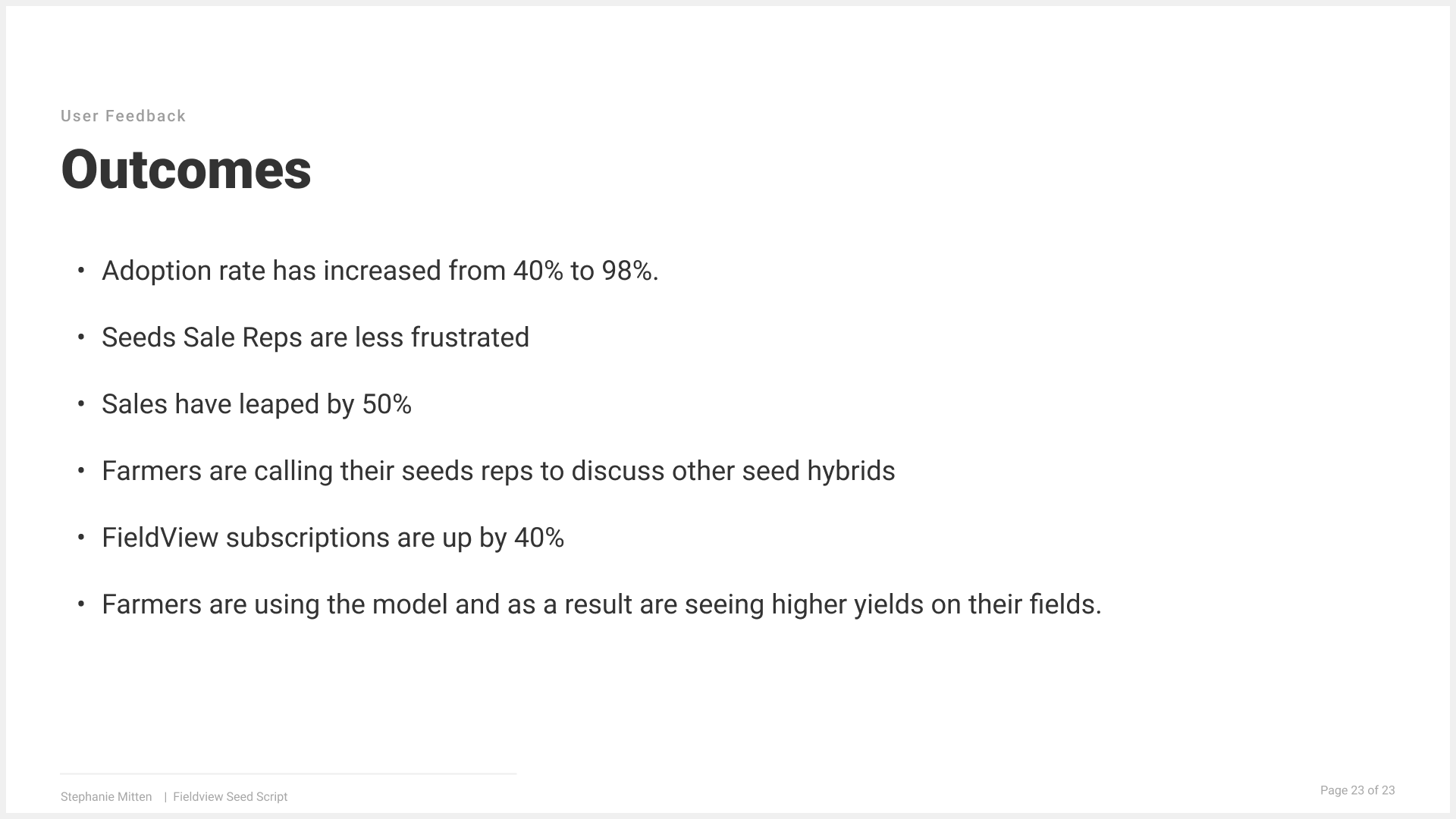Click the 40% figure in FieldView bullet

[539, 538]
